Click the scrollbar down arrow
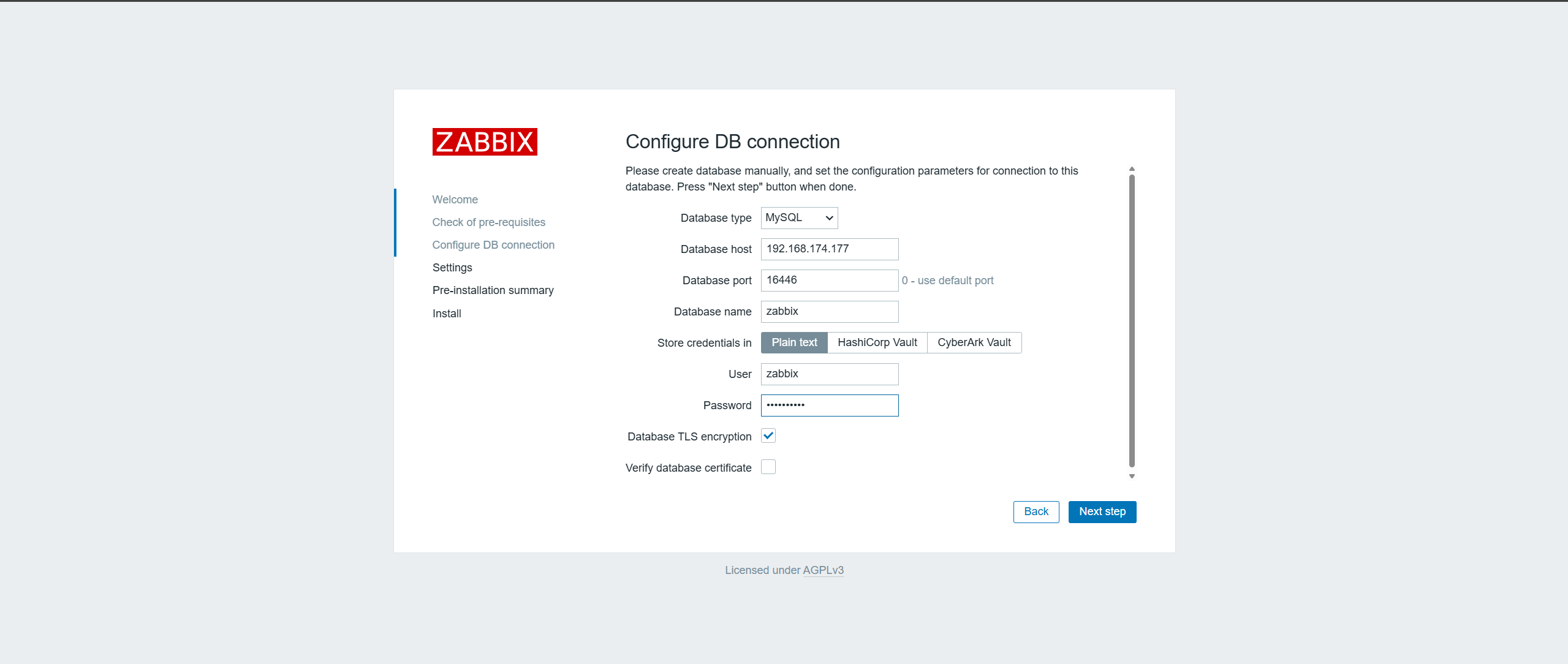This screenshot has width=1568, height=664. [1132, 476]
